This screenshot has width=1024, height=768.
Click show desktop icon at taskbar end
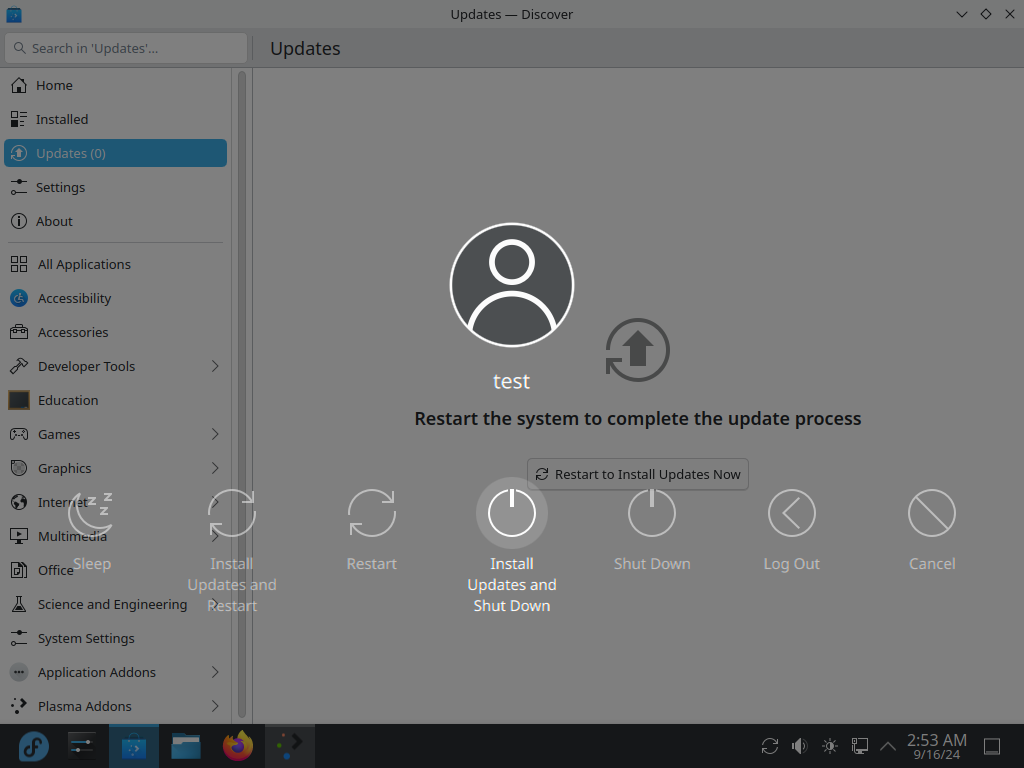pos(992,746)
